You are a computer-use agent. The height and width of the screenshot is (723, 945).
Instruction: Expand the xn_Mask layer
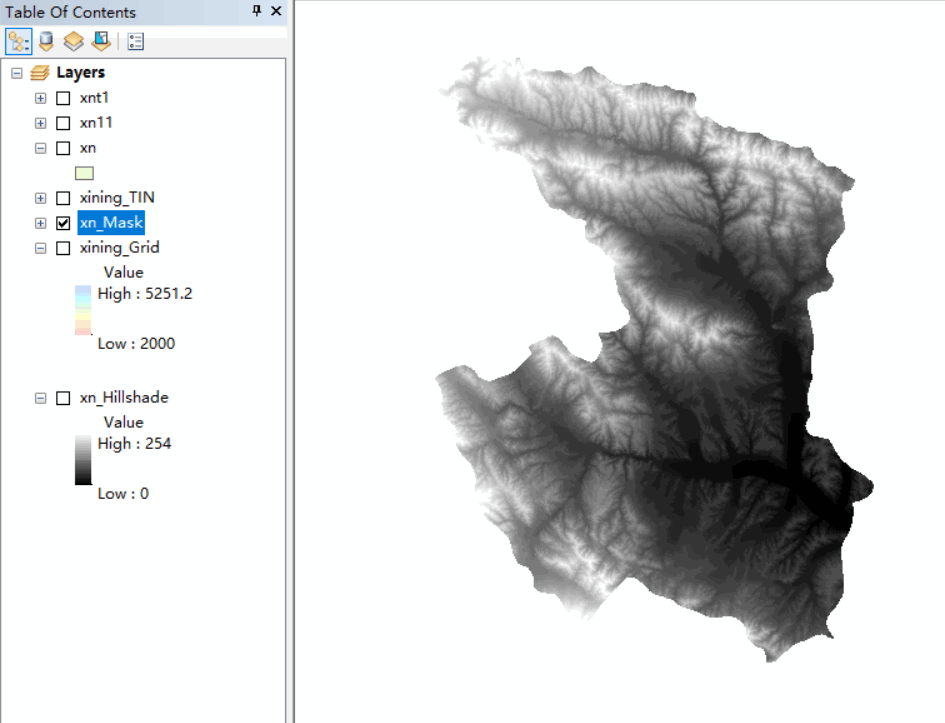tap(40, 223)
